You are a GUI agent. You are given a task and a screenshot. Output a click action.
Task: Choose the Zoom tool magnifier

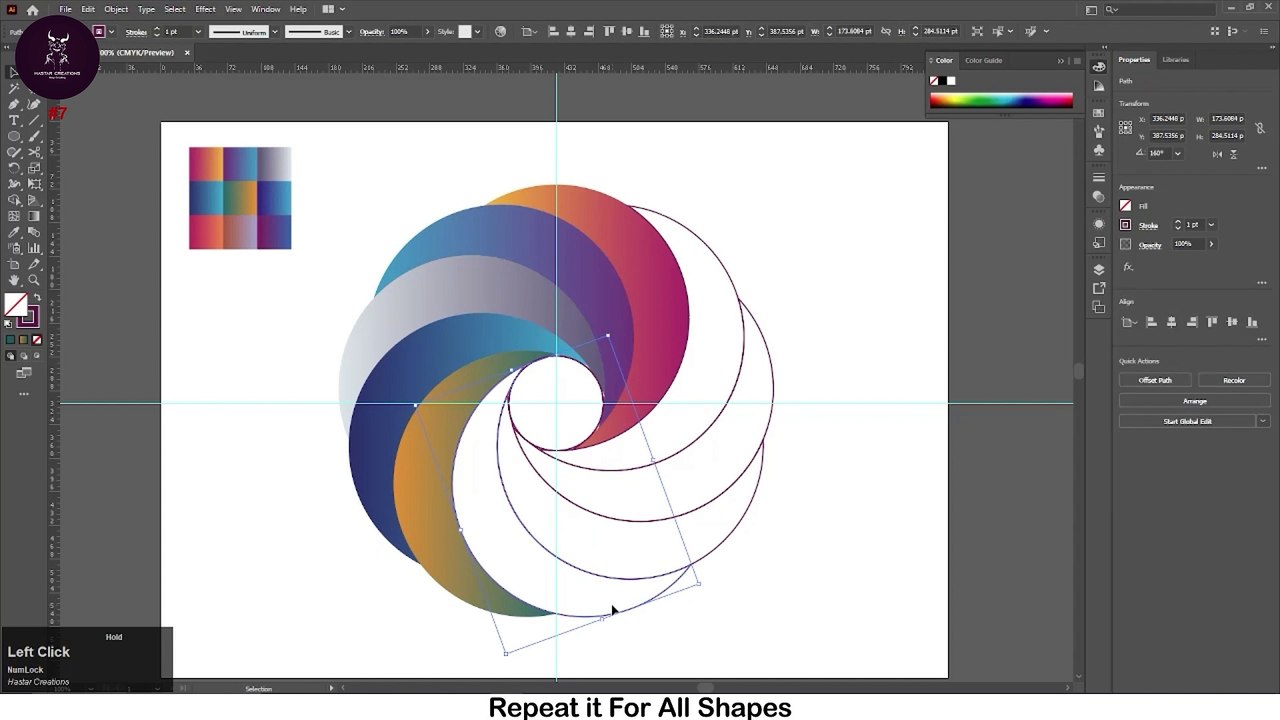click(x=33, y=281)
